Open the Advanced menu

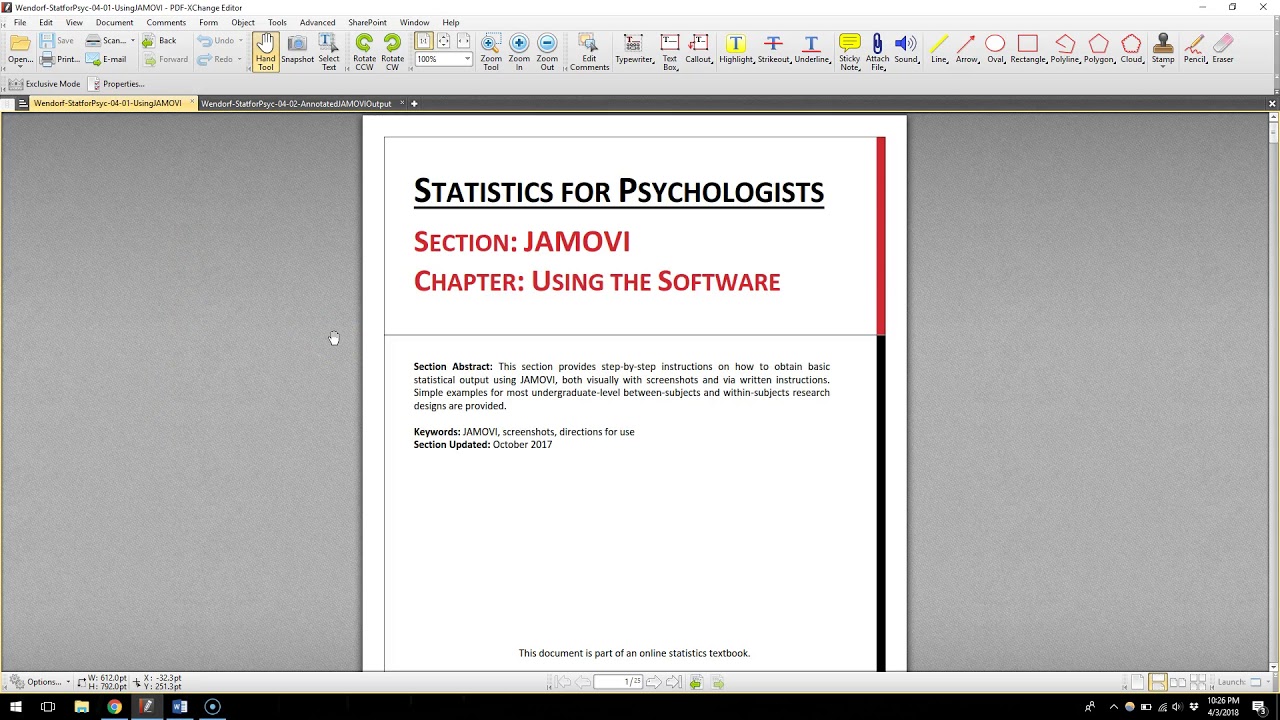coord(317,22)
